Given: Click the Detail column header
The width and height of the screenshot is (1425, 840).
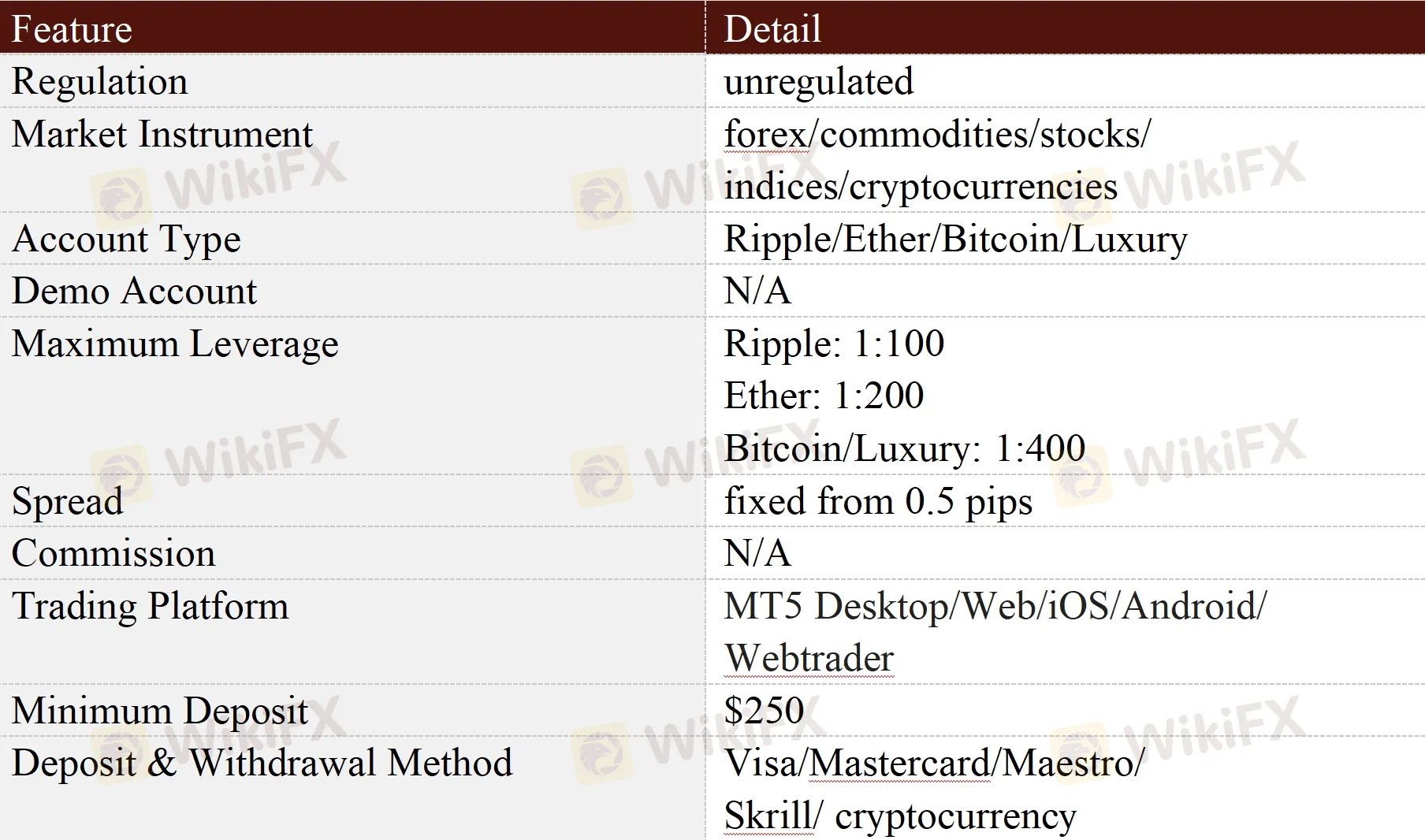Looking at the screenshot, I should [x=772, y=29].
